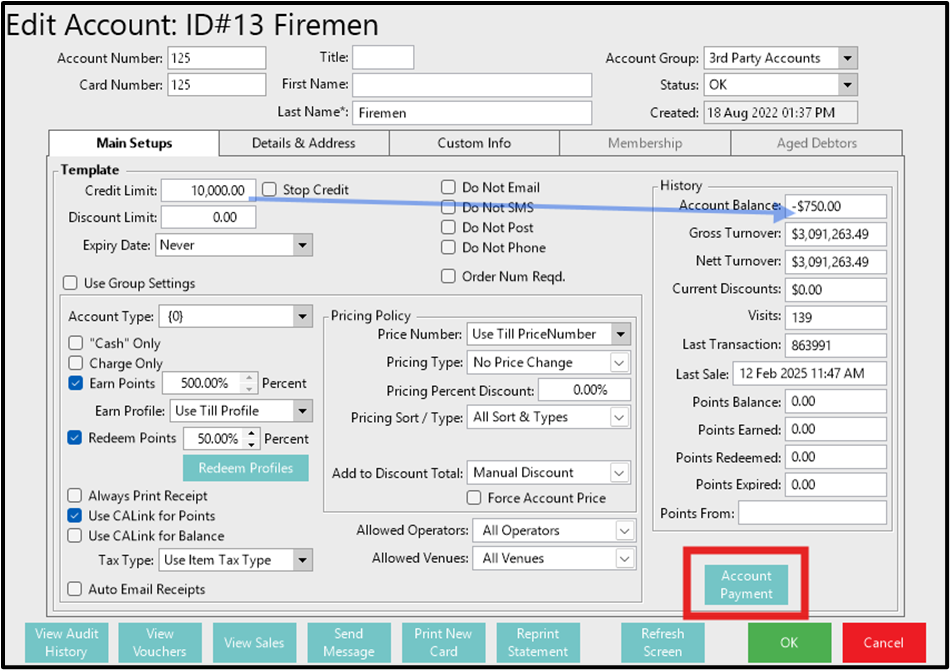Increase the Earn Points percent stepper
950x670 pixels.
pyautogui.click(x=251, y=378)
